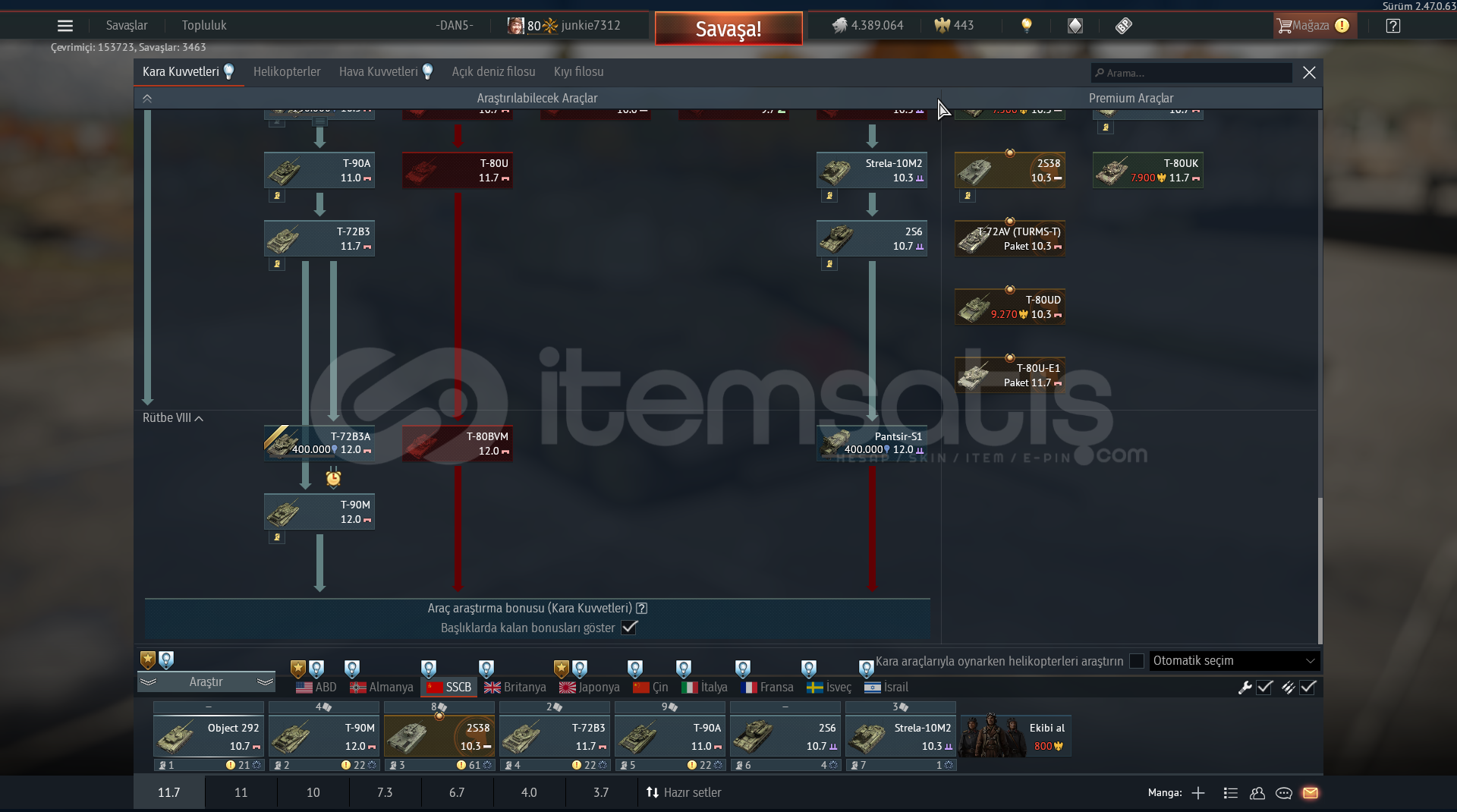Select the T-80U locked vehicle
The image size is (1457, 812).
click(458, 171)
